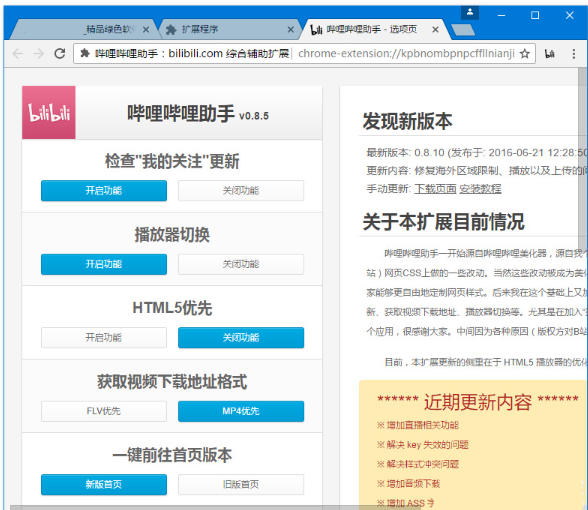The image size is (588, 510).
Task: Click the 发现新版本 heading
Action: pos(408,121)
